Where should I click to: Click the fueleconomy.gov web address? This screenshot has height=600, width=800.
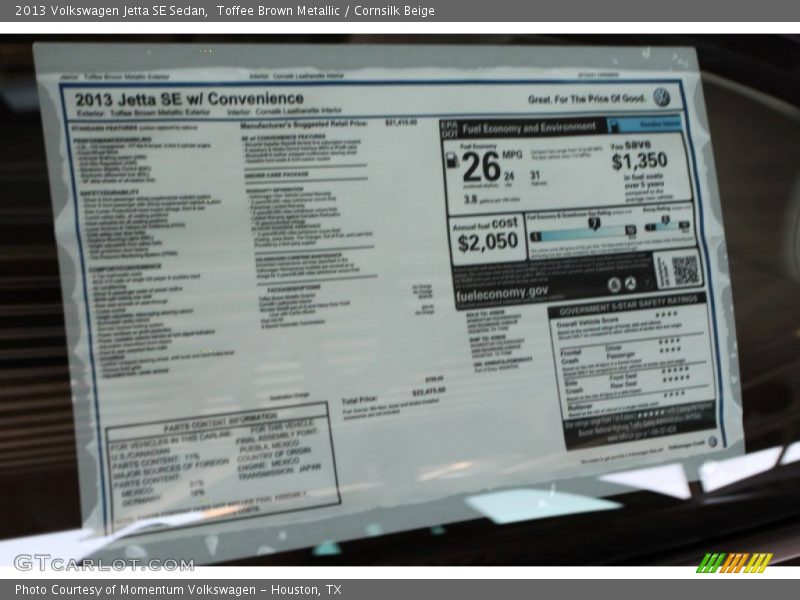coord(502,293)
